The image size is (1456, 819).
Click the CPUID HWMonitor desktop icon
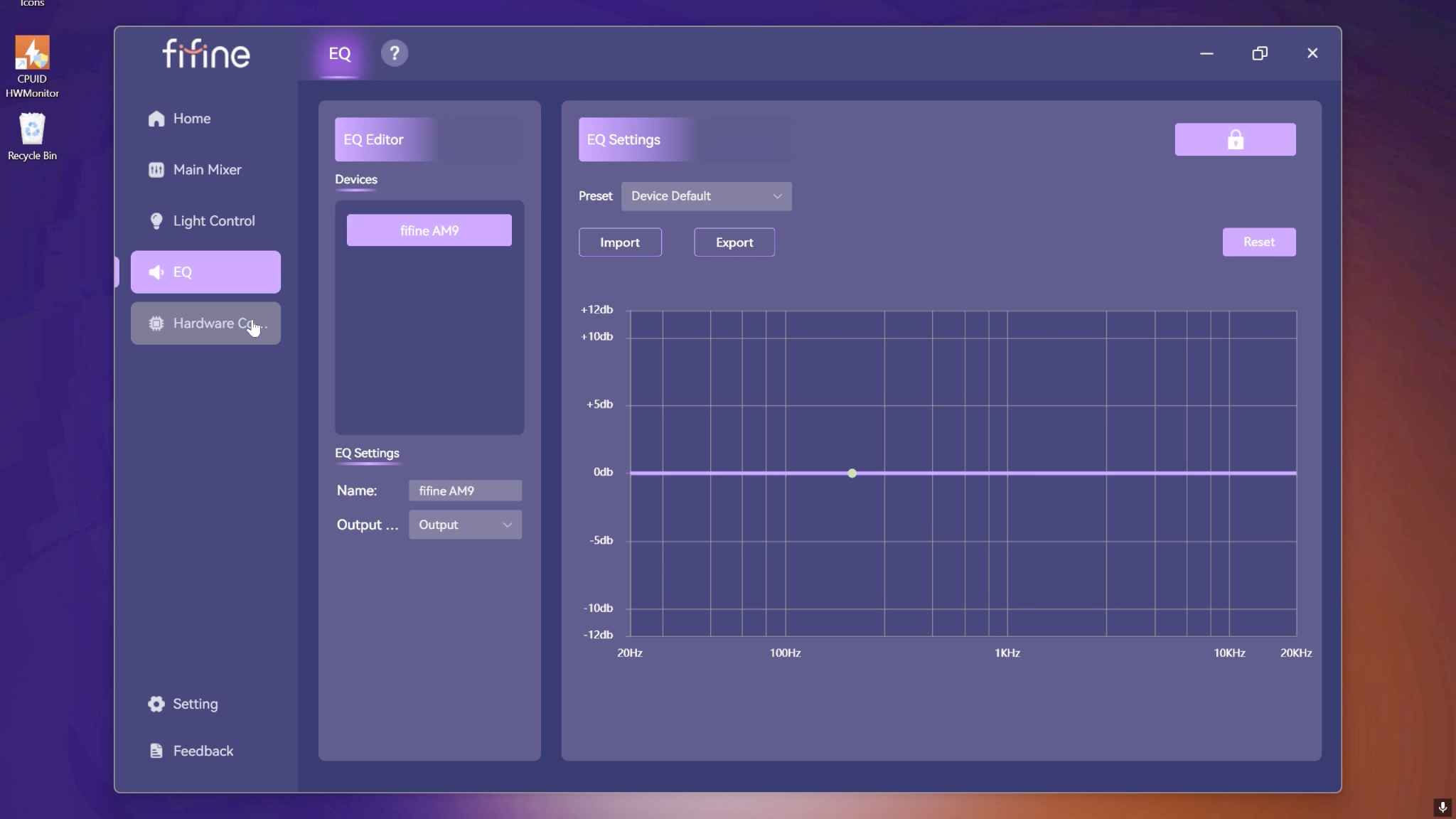[x=32, y=67]
